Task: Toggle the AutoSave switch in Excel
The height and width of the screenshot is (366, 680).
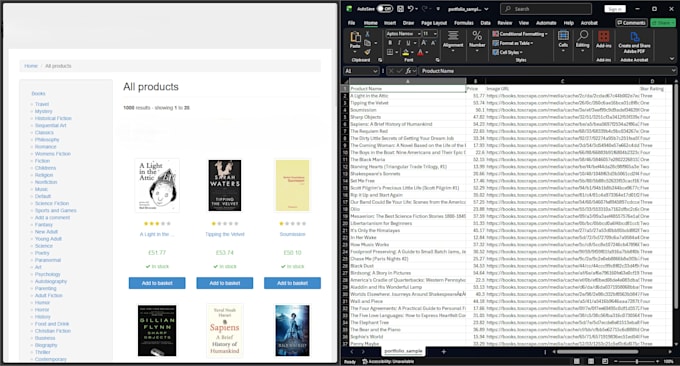Action: 385,9
